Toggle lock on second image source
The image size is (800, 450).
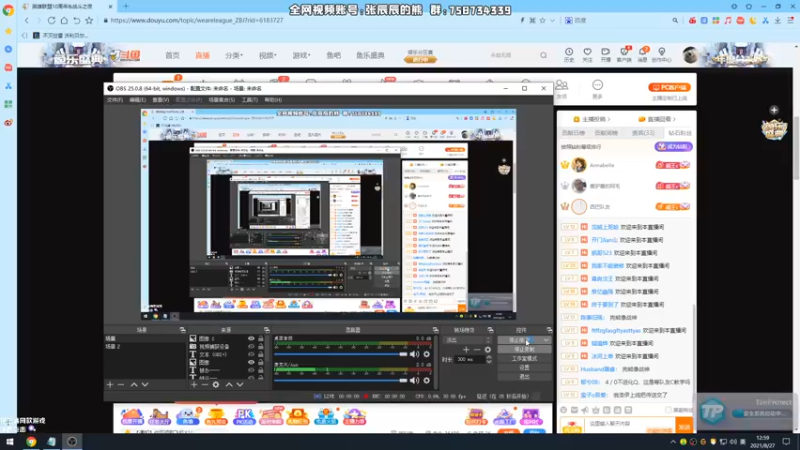(x=261, y=362)
